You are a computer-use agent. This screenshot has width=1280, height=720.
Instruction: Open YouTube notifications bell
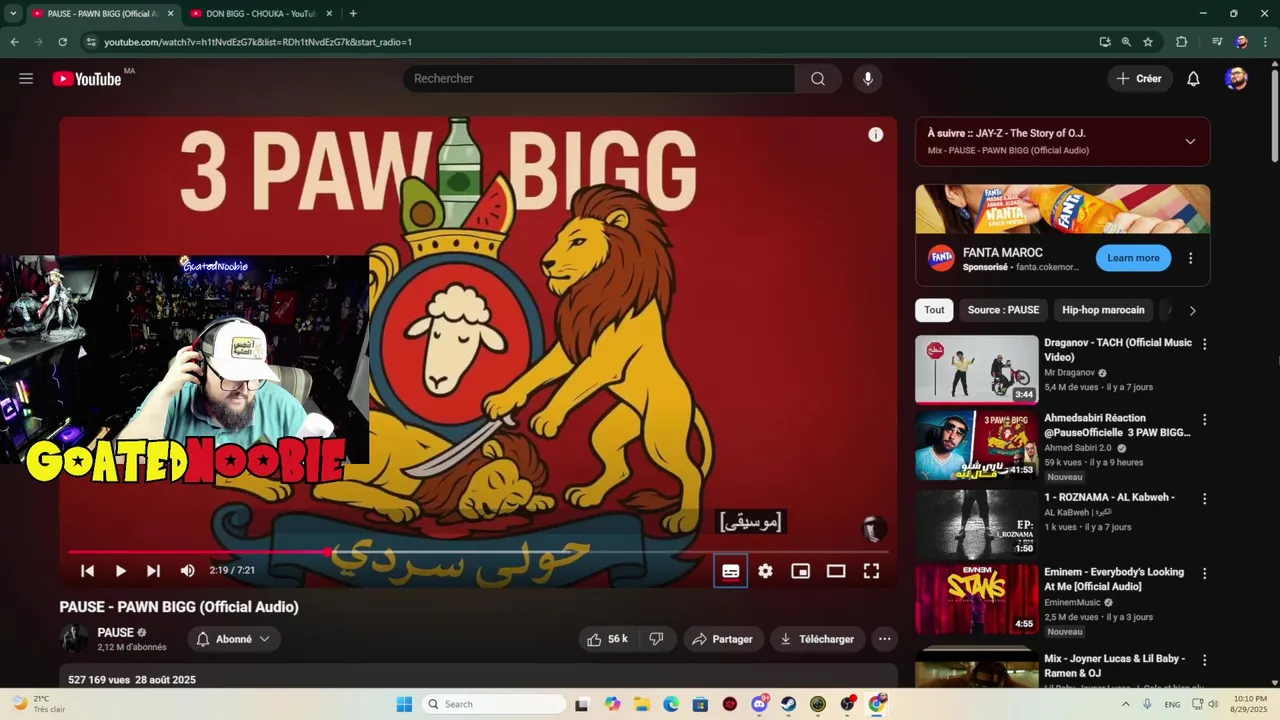pyautogui.click(x=1193, y=79)
